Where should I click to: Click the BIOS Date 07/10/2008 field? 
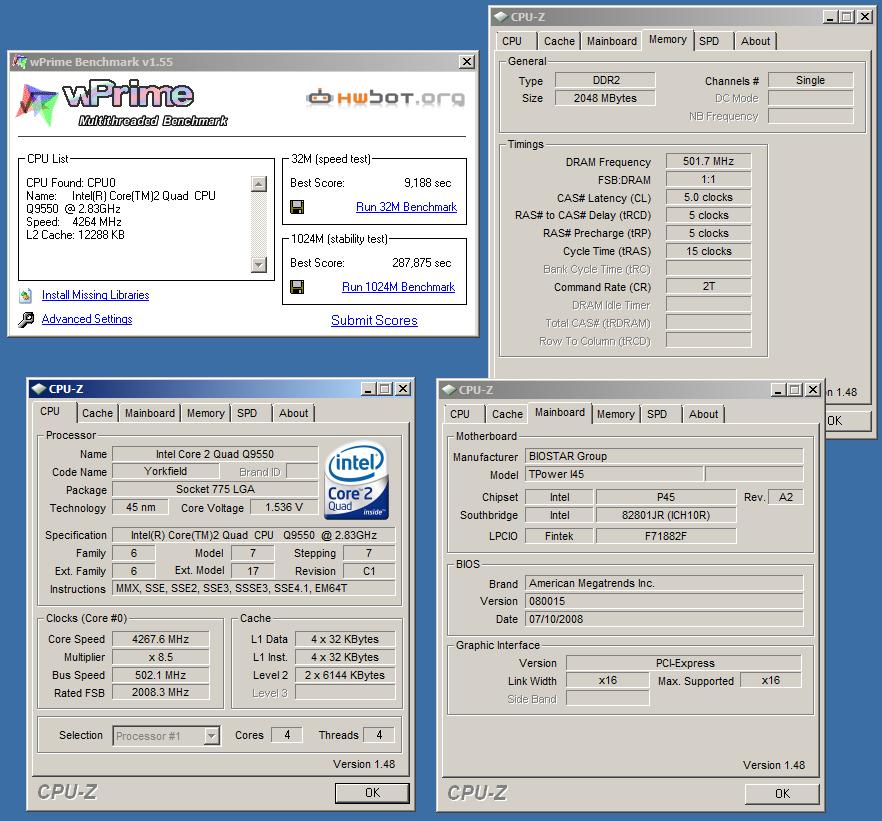tap(664, 620)
